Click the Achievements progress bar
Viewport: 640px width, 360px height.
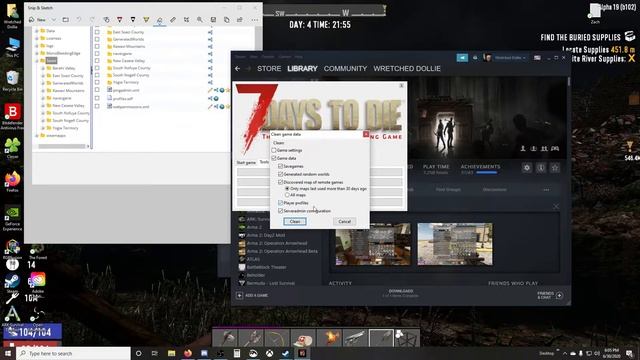coord(487,173)
